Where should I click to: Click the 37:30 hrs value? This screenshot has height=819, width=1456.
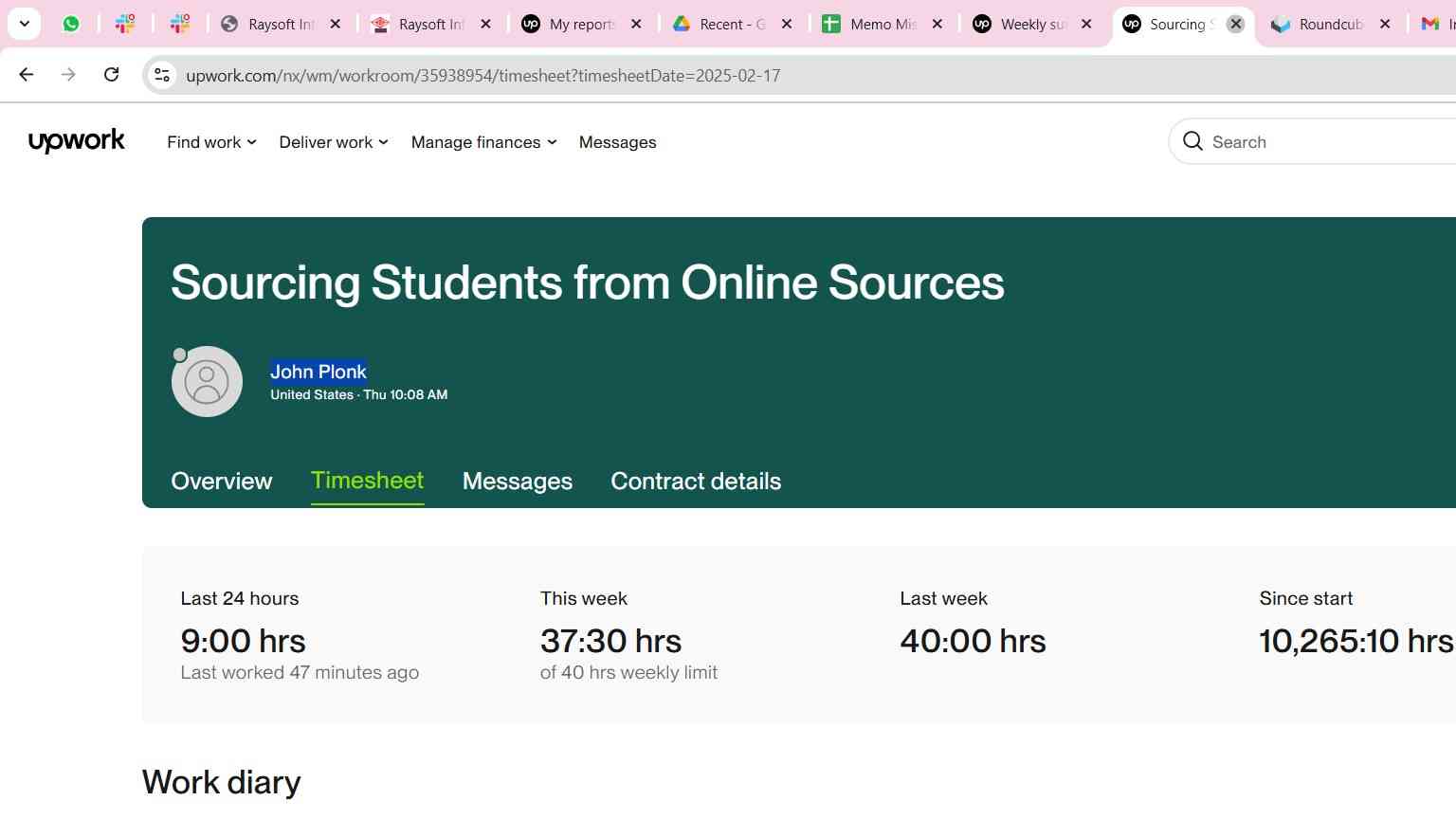coord(611,641)
